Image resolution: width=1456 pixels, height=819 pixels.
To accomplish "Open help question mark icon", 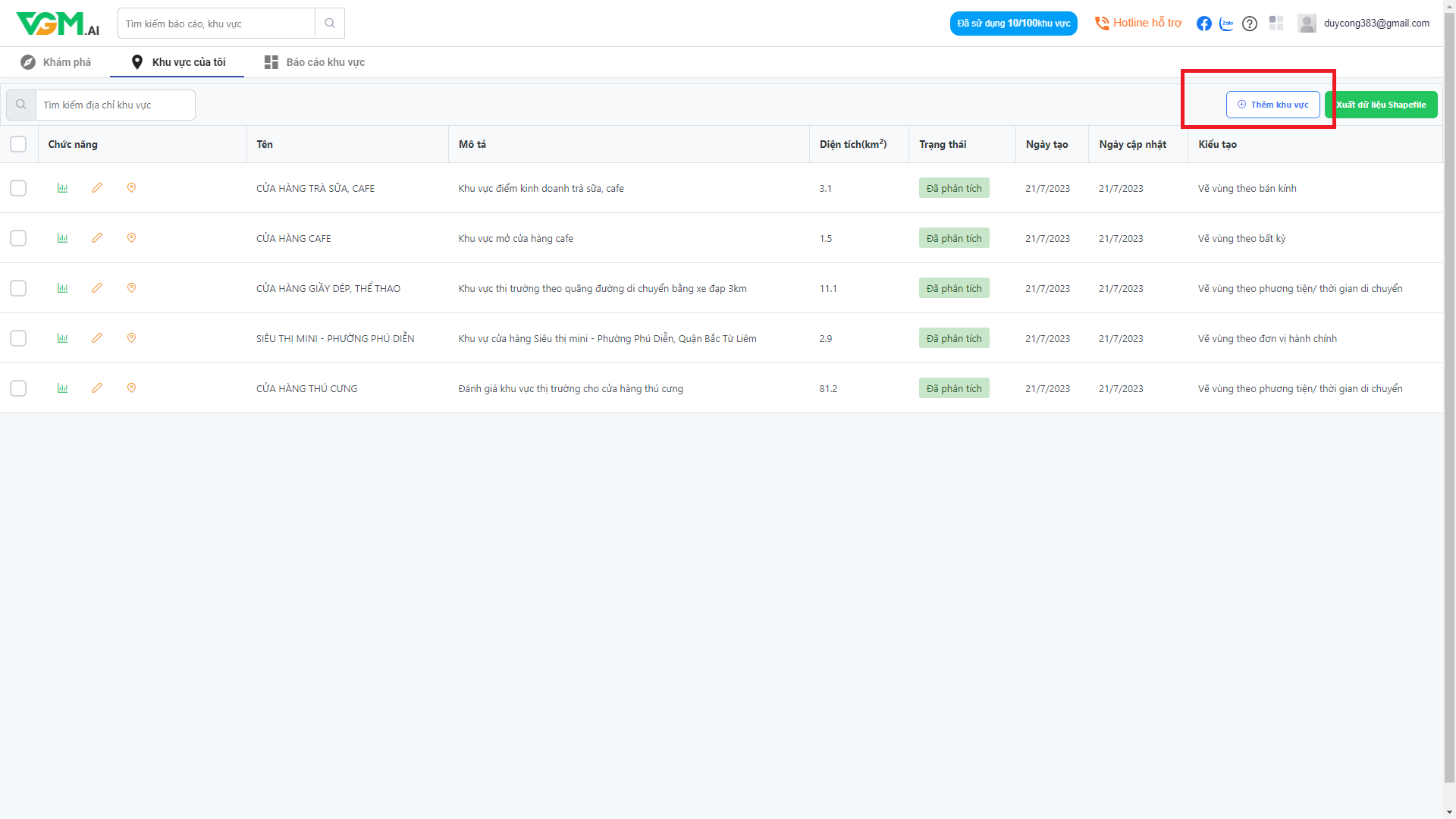I will 1250,24.
